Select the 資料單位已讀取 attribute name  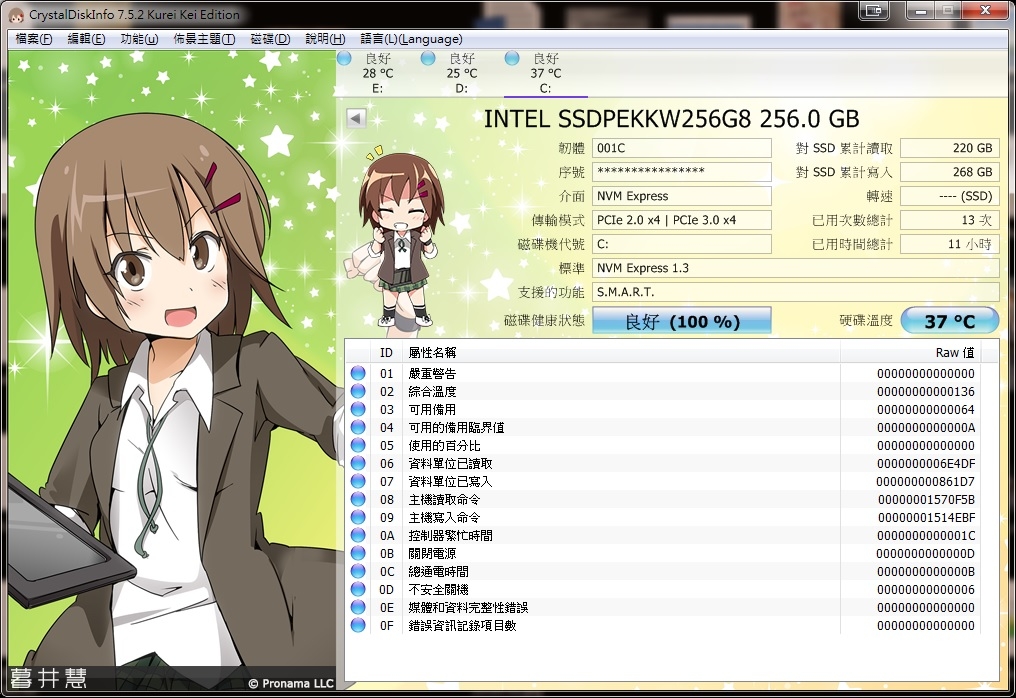450,463
